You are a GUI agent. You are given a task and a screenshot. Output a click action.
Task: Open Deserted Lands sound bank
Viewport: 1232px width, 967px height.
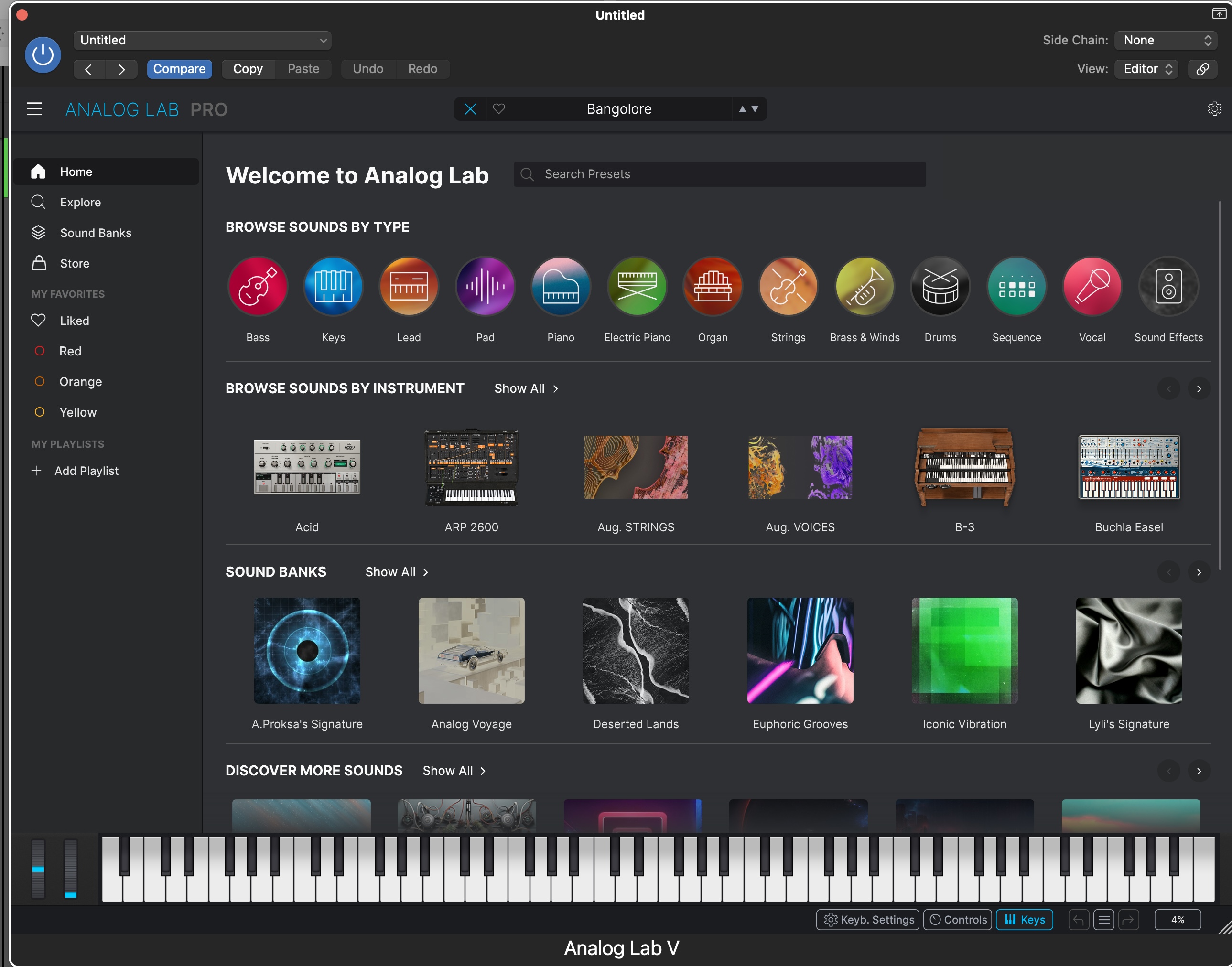click(636, 651)
